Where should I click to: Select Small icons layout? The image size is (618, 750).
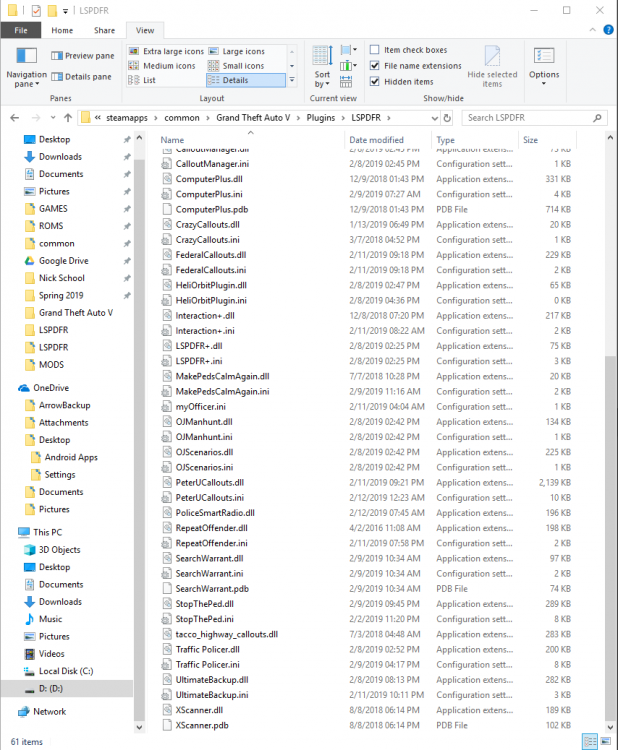pyautogui.click(x=236, y=66)
